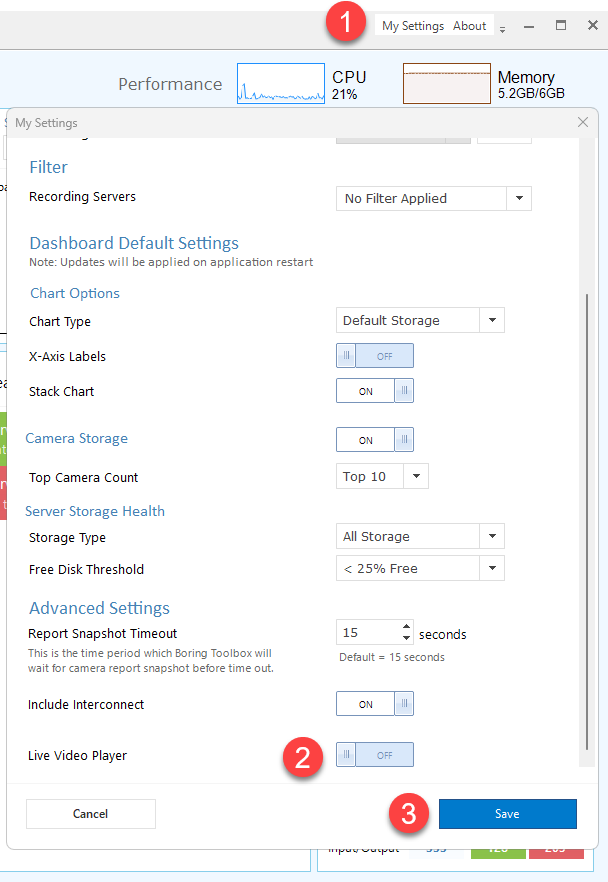Click the CPU performance graph
The height and width of the screenshot is (882, 608).
coord(281,84)
